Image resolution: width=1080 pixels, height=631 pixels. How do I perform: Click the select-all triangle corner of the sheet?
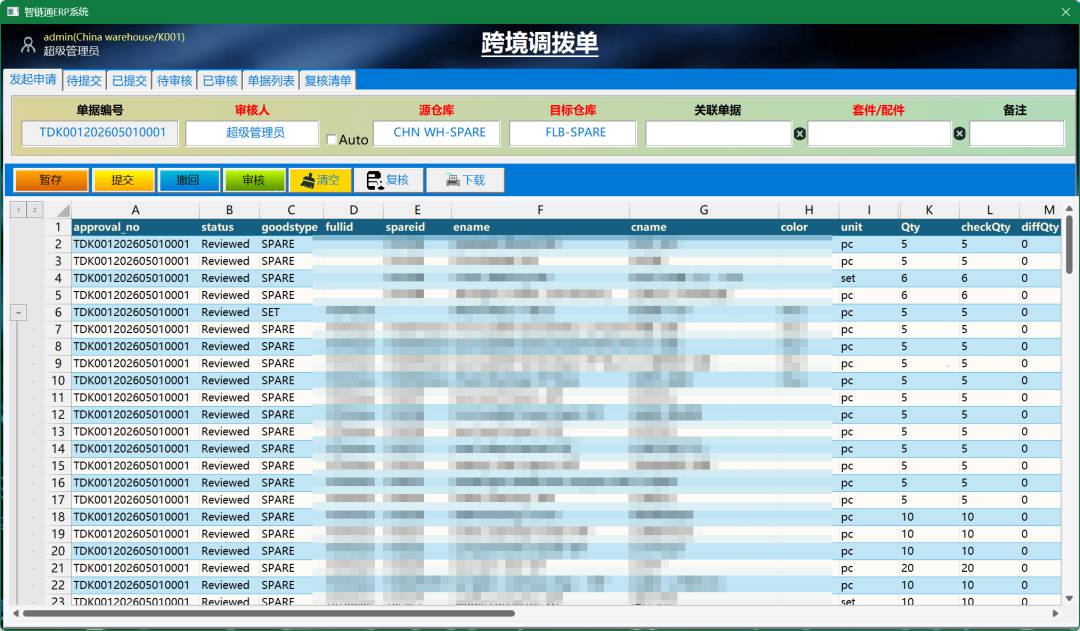(63, 210)
